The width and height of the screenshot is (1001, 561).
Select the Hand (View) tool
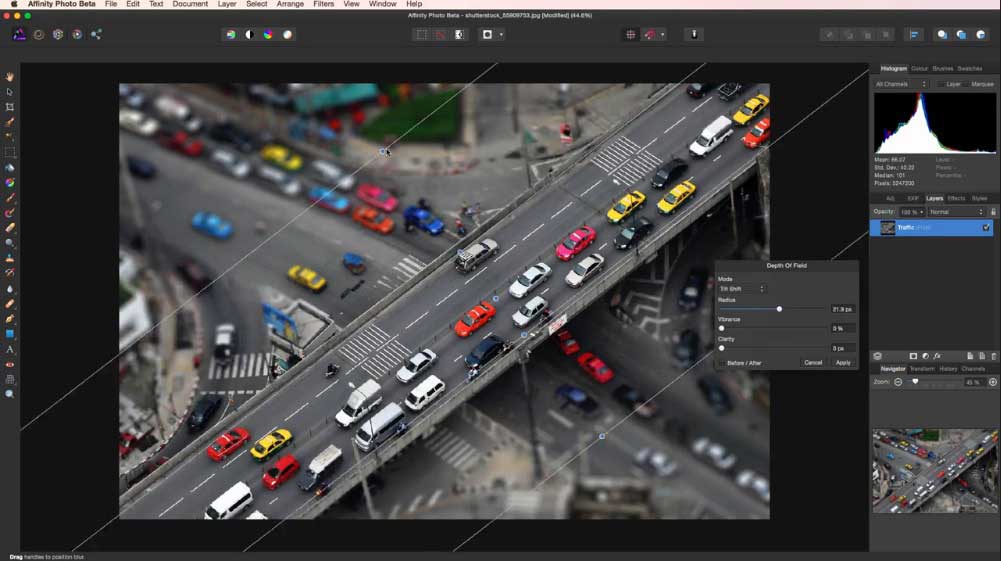(x=10, y=77)
